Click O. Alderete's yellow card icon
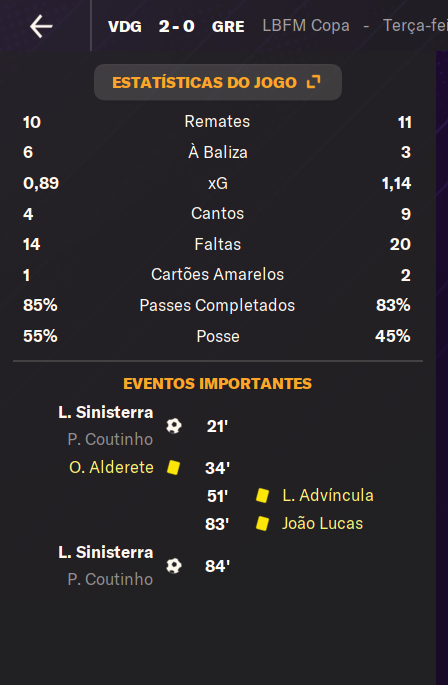Image resolution: width=448 pixels, height=685 pixels. tap(174, 467)
